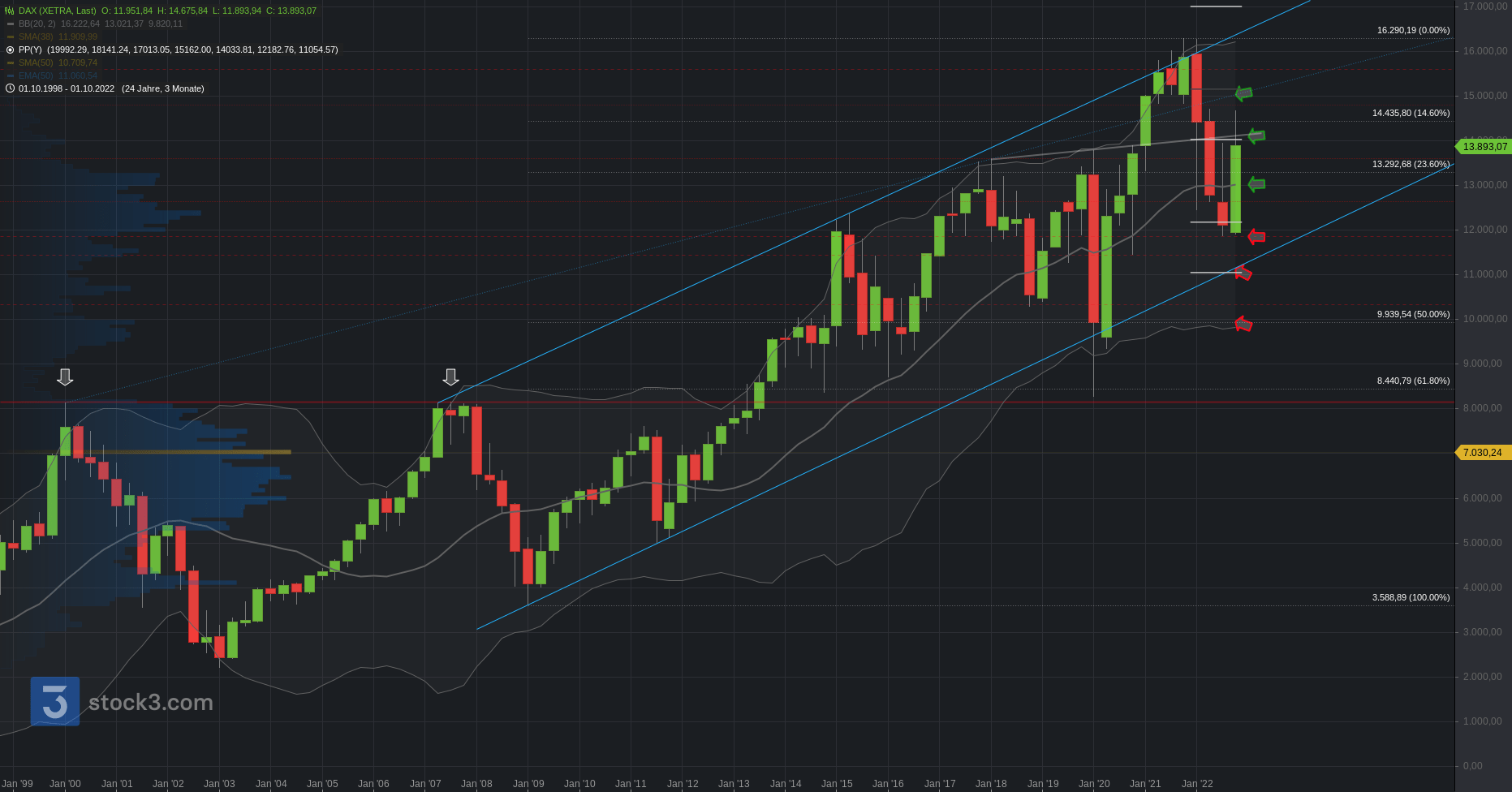1512x792 pixels.
Task: Click the topmost green arrow near 15.000
Action: click(x=1243, y=93)
